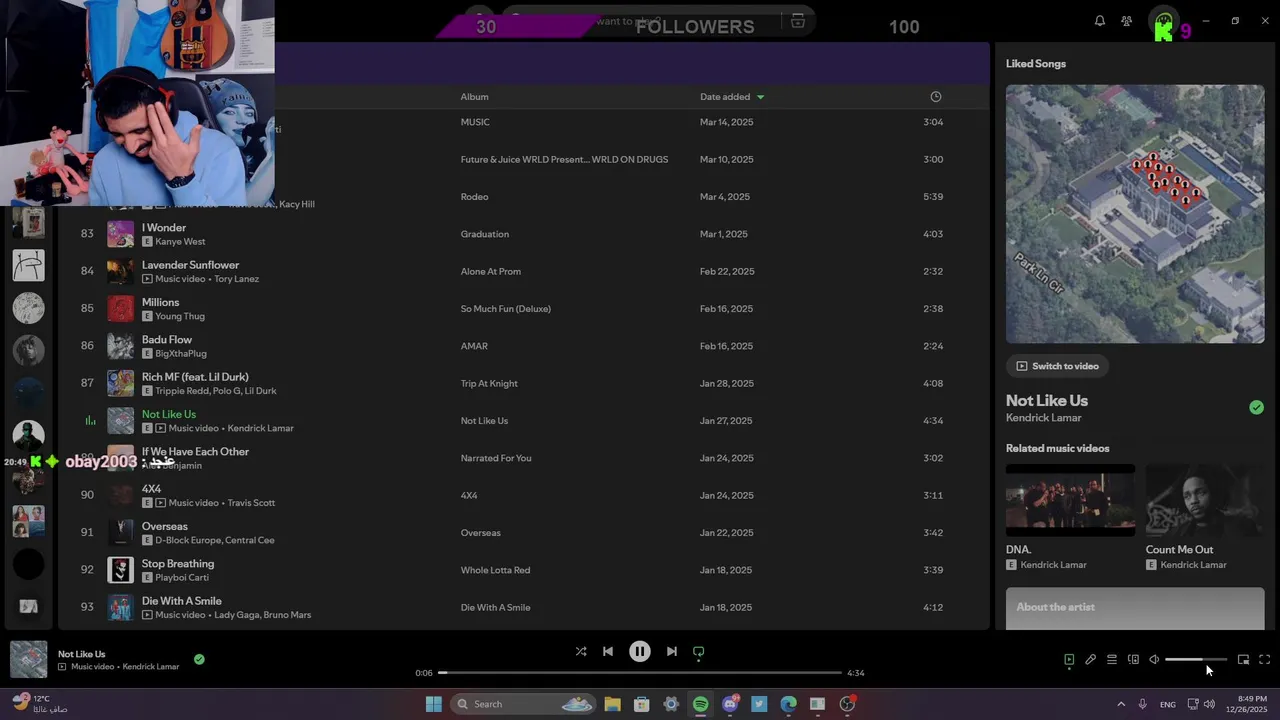Viewport: 1280px width, 720px height.
Task: Open the What's New notifications bell
Action: pyautogui.click(x=1100, y=21)
